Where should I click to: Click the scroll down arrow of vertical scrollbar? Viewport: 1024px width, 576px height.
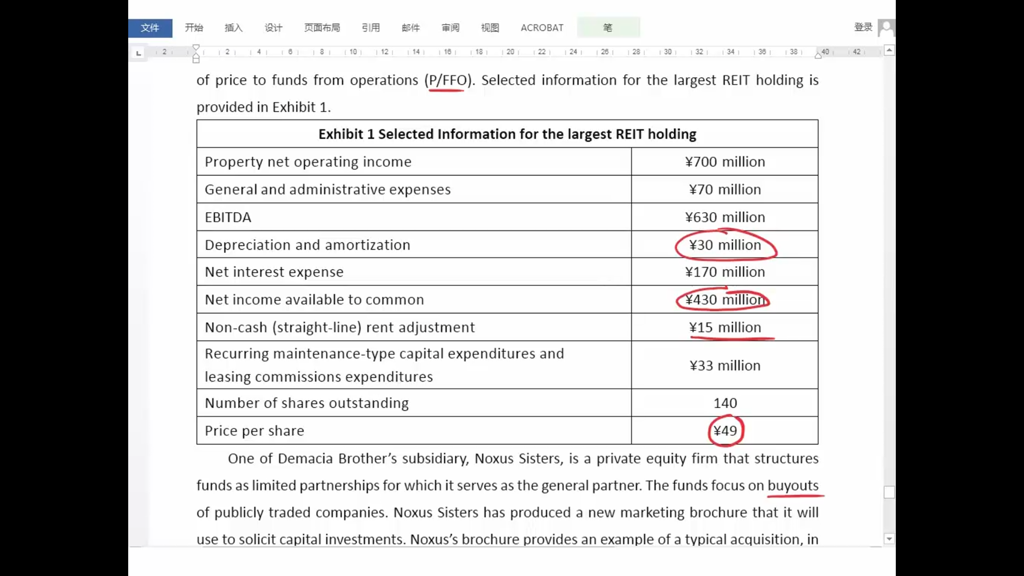point(889,539)
